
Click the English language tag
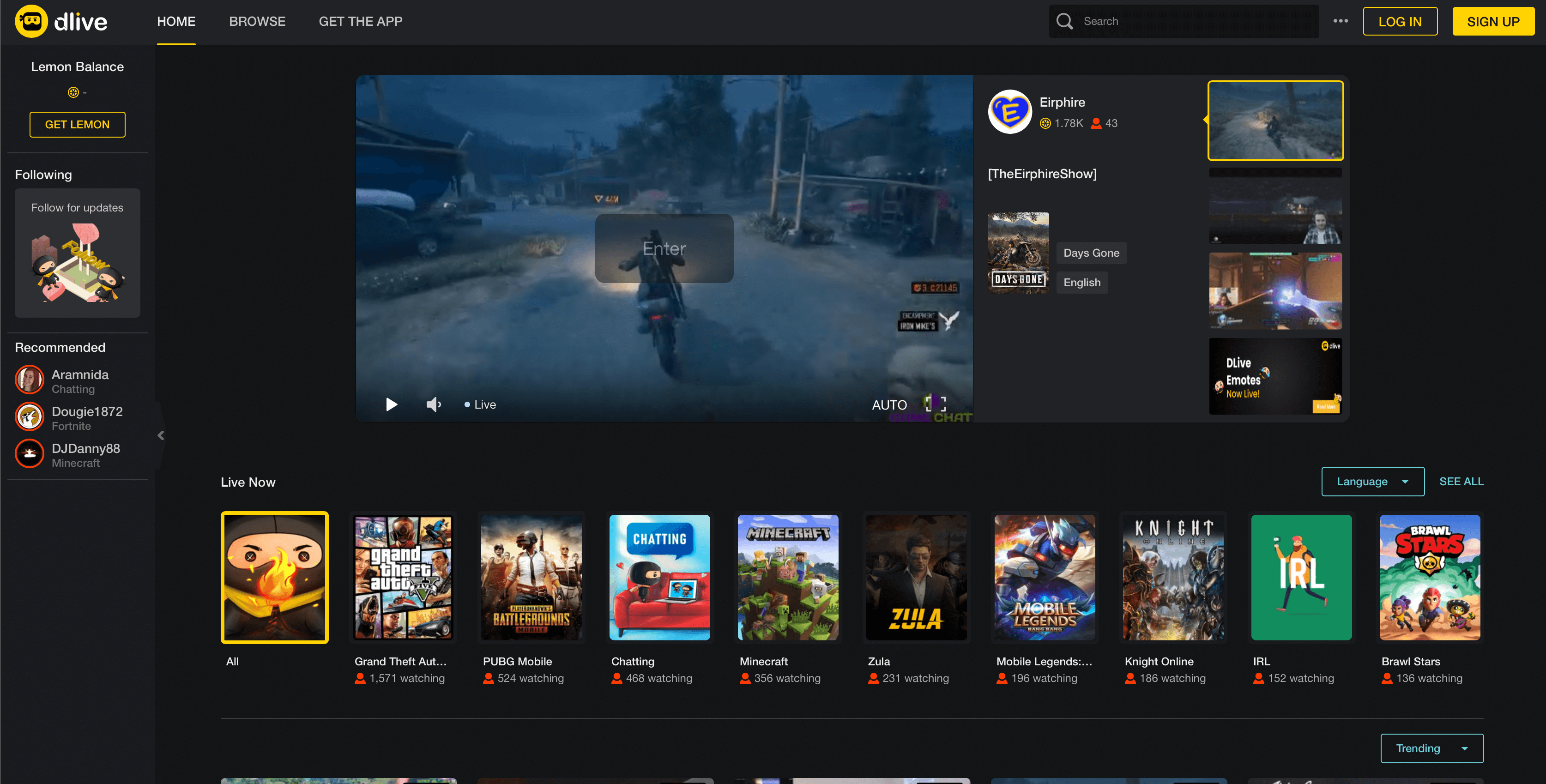click(x=1081, y=282)
